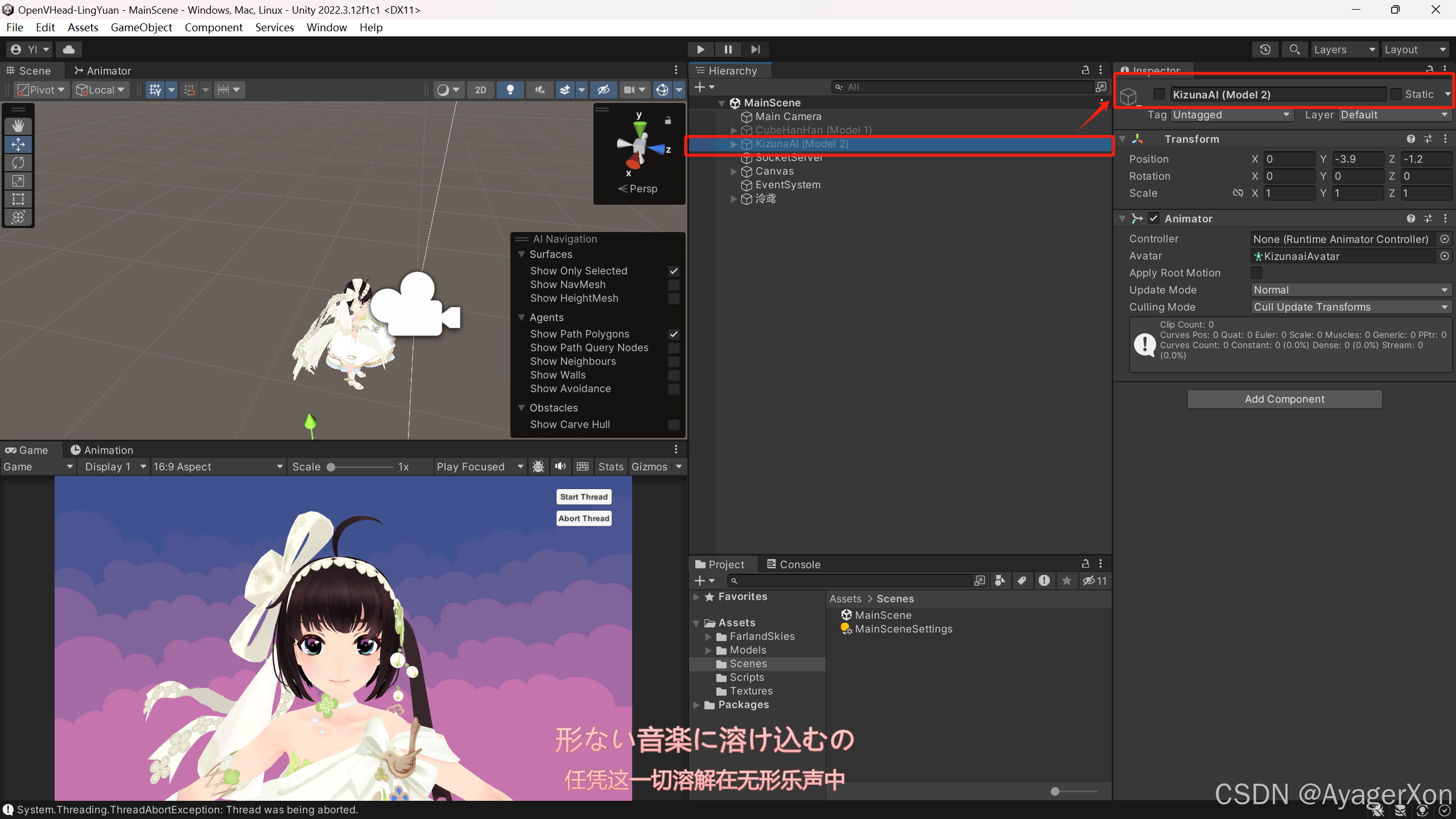Open the Update Mode dropdown
The height and width of the screenshot is (819, 1456).
coord(1351,290)
